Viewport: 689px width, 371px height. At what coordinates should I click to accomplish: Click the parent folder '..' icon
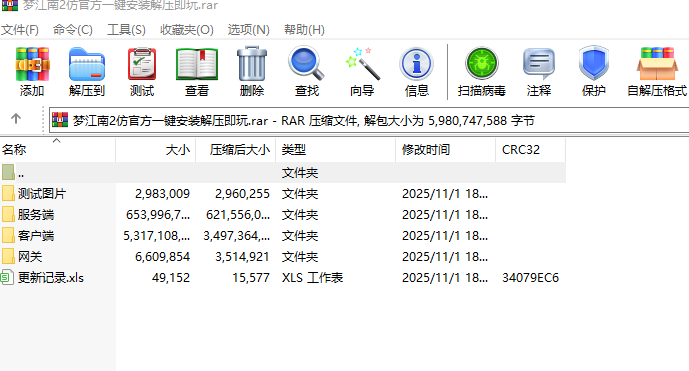click(x=8, y=172)
